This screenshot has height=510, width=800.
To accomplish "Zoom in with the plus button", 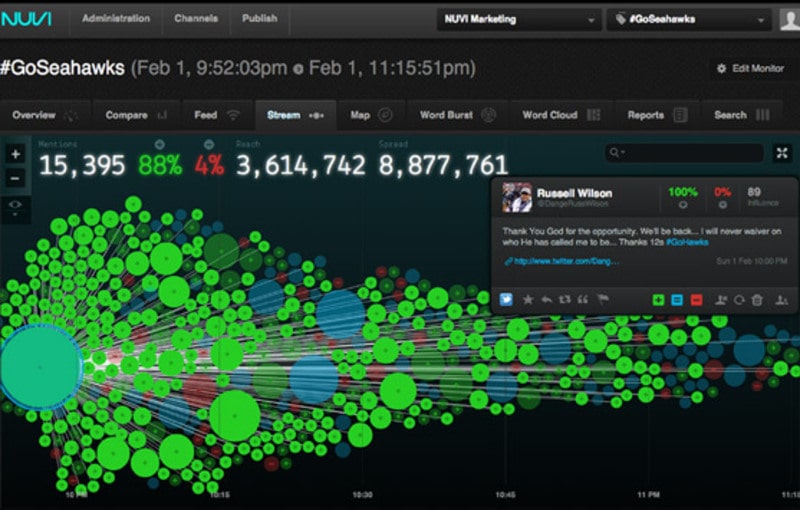I will click(15, 154).
